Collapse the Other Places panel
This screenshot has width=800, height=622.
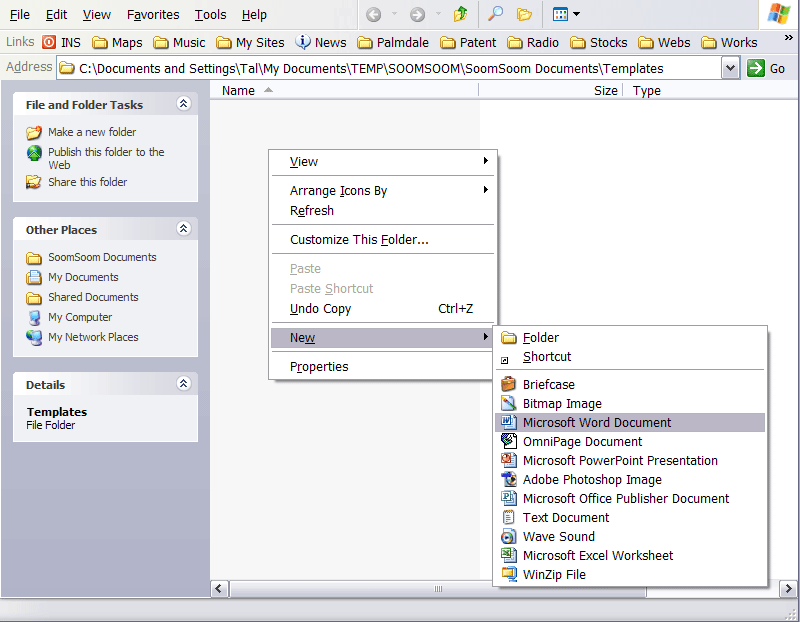click(184, 229)
